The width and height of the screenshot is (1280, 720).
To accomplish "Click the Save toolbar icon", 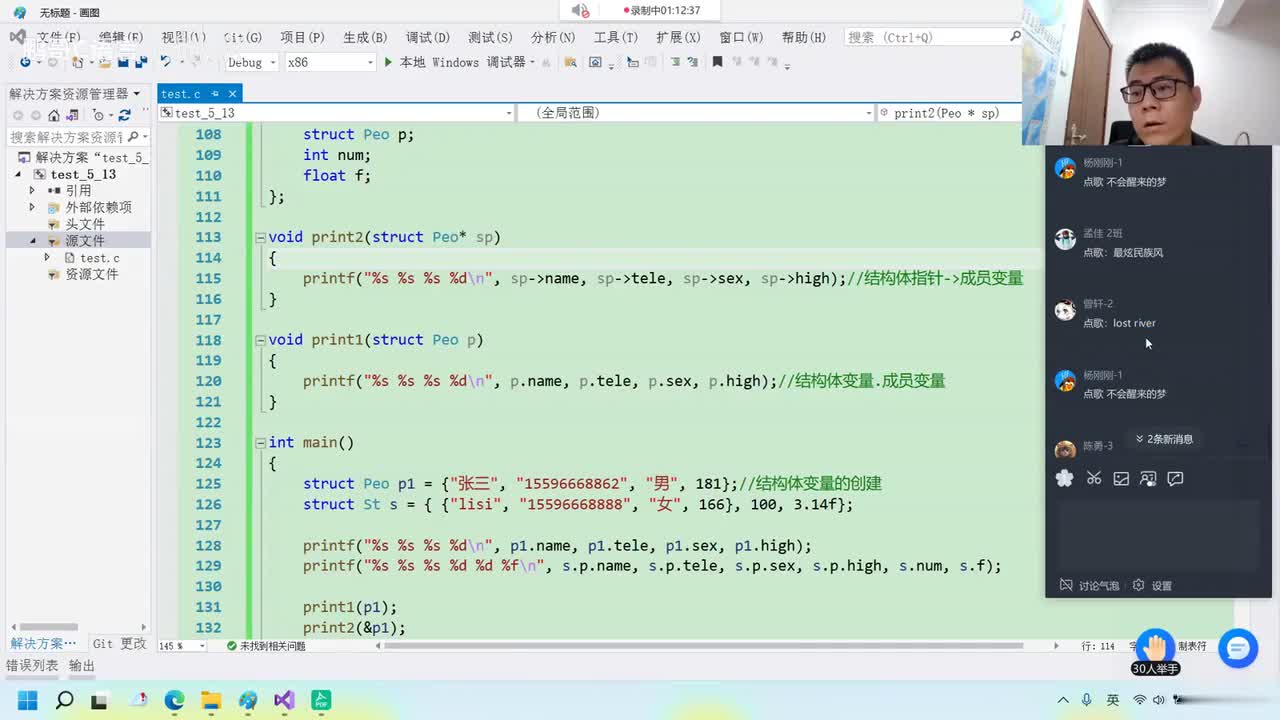I will (124, 62).
